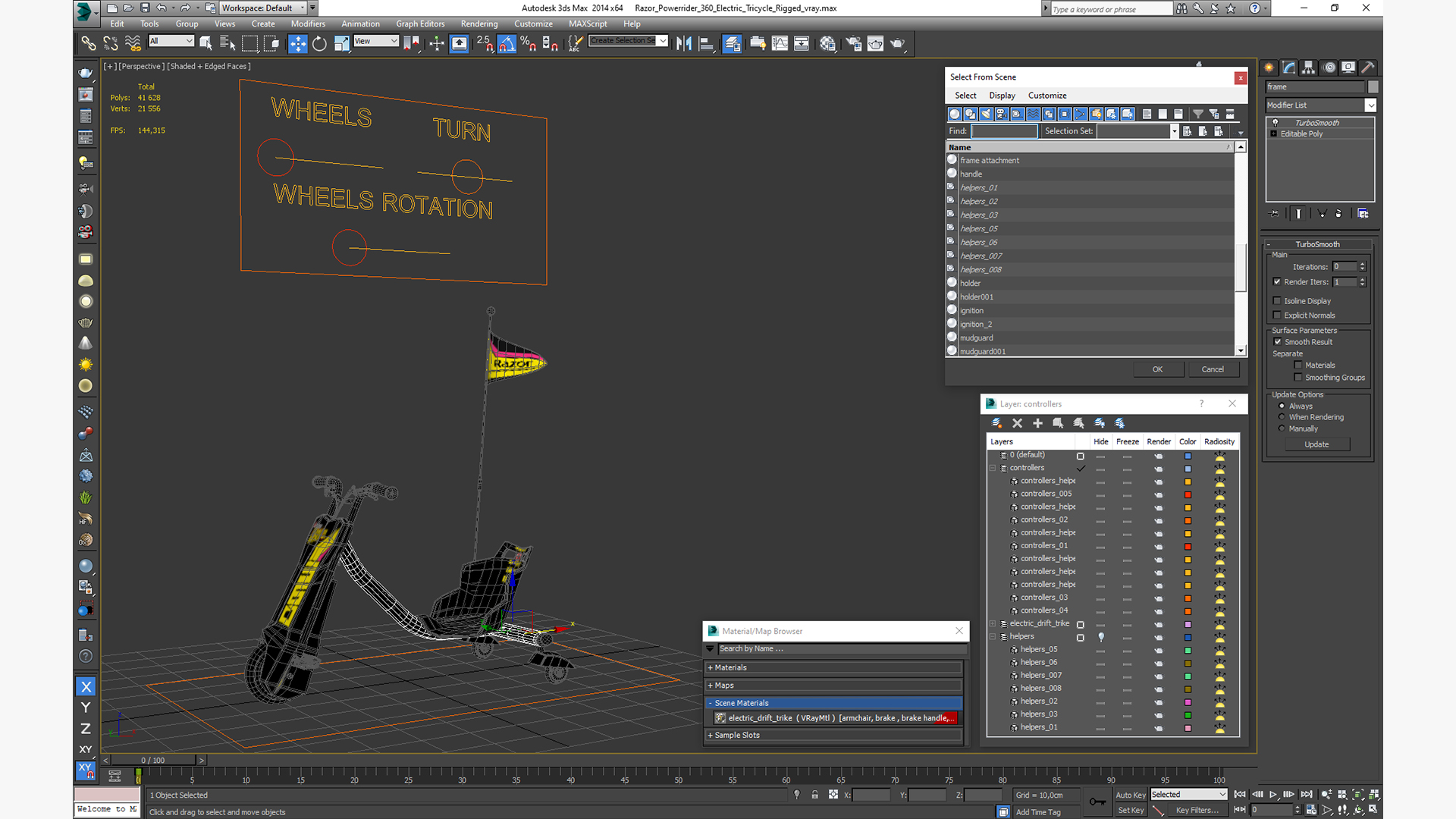Open Select by Name tool in main toolbar
Screen dimensions: 1456x819
(x=227, y=44)
